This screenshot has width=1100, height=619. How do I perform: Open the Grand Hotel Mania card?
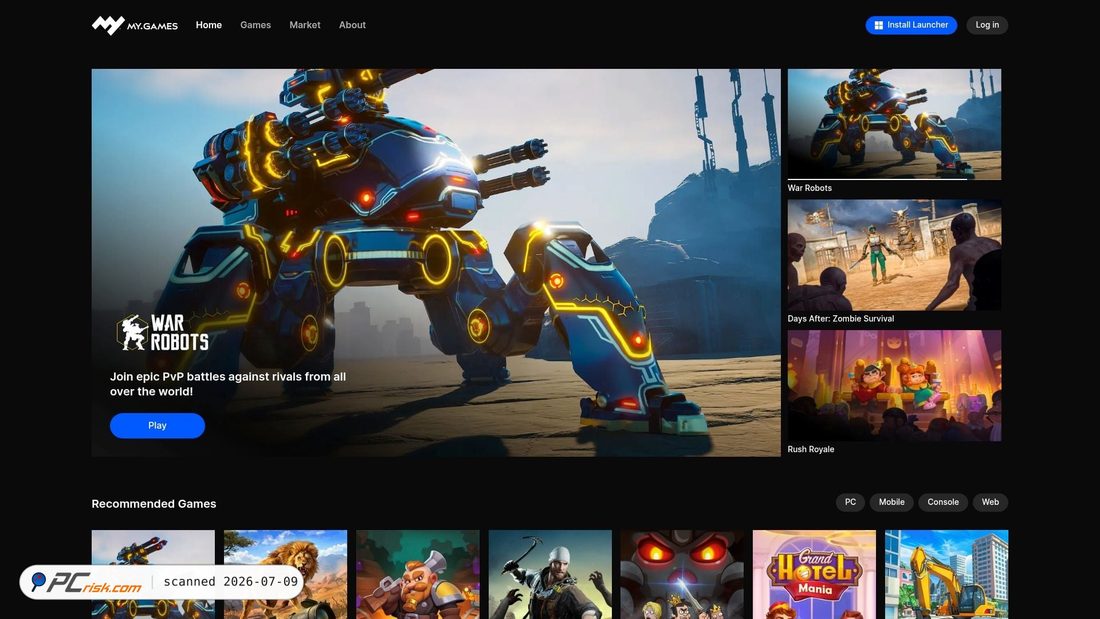click(x=814, y=574)
